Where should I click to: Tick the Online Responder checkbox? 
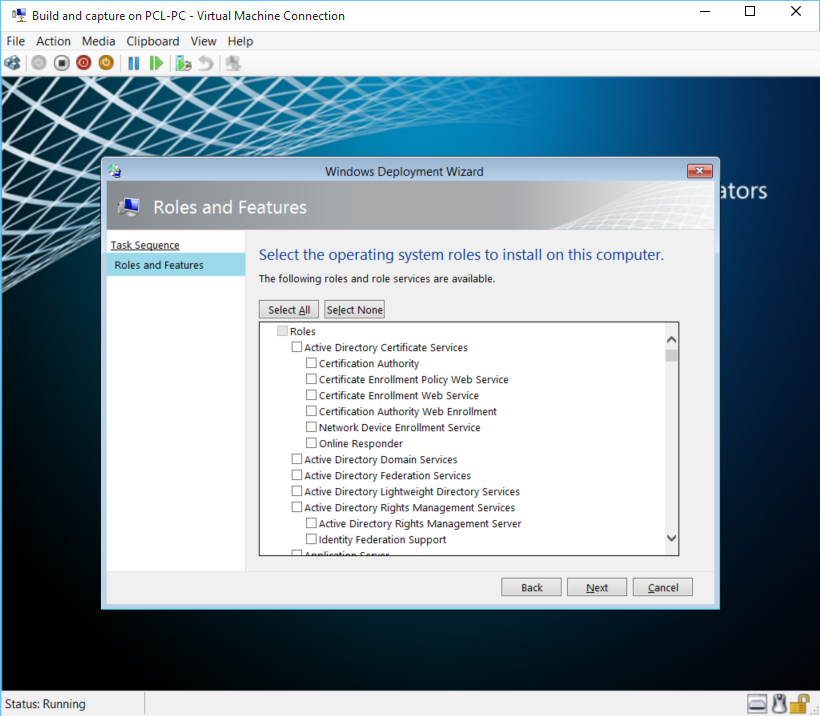[x=311, y=444]
